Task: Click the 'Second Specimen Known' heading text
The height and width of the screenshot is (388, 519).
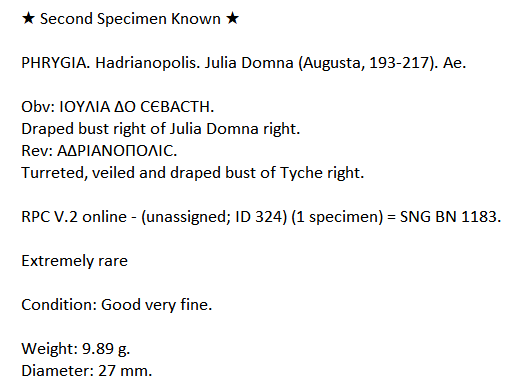Action: 130,19
